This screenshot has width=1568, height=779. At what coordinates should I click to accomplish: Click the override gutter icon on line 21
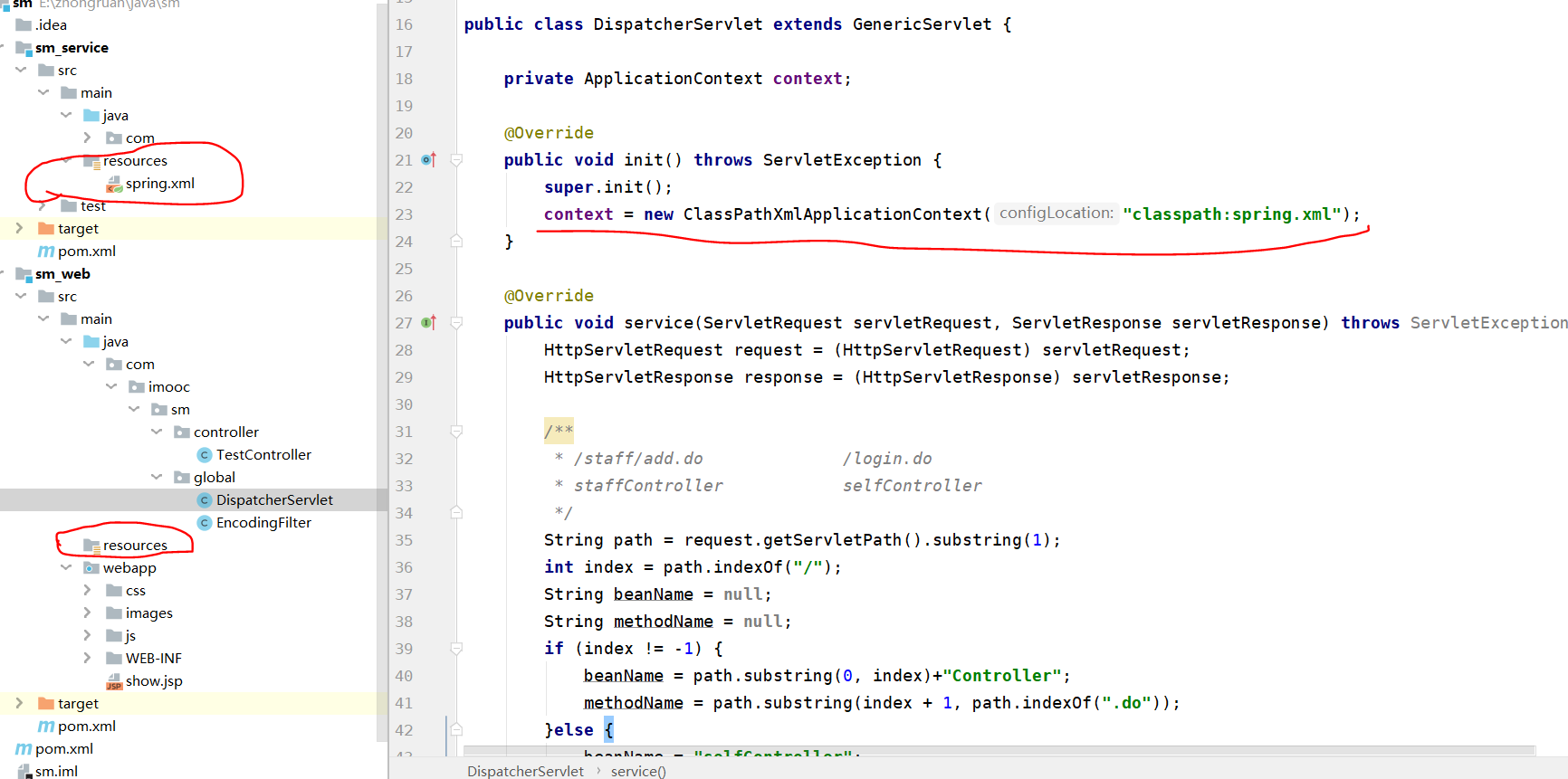coord(429,160)
